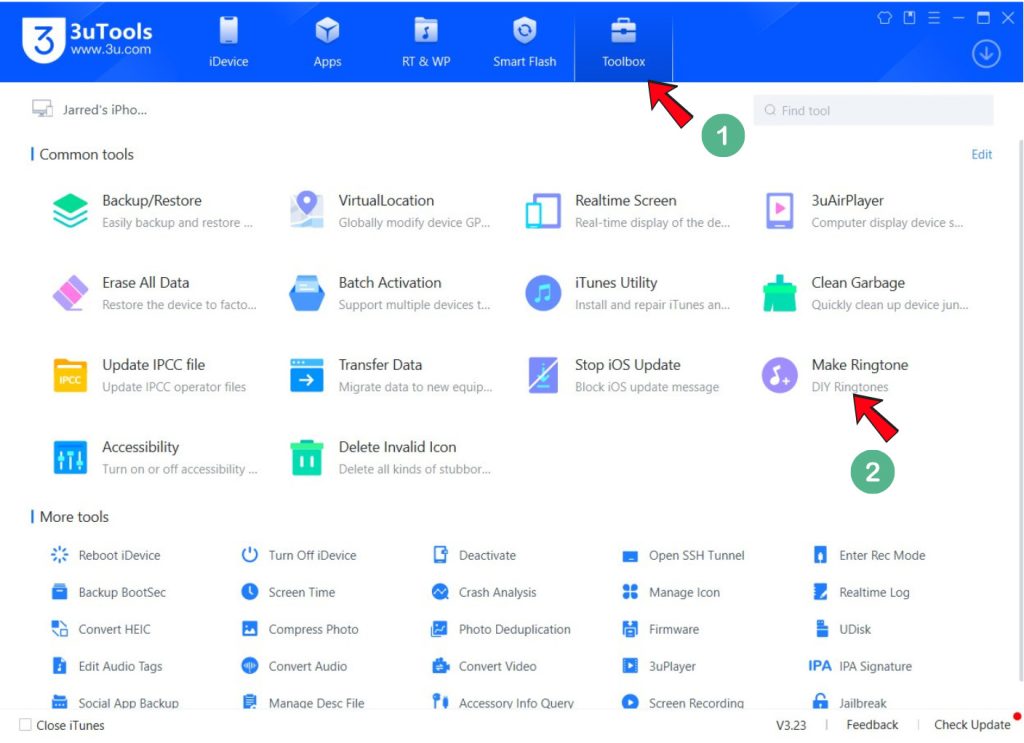Click the Firmware save icon
This screenshot has width=1024, height=743.
[x=630, y=629]
